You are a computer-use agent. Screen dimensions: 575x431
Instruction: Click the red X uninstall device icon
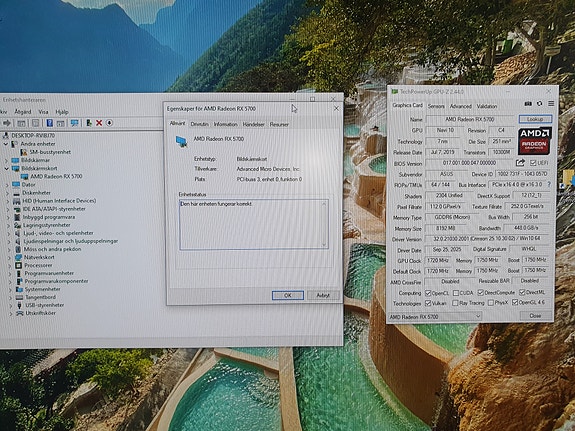tap(99, 123)
